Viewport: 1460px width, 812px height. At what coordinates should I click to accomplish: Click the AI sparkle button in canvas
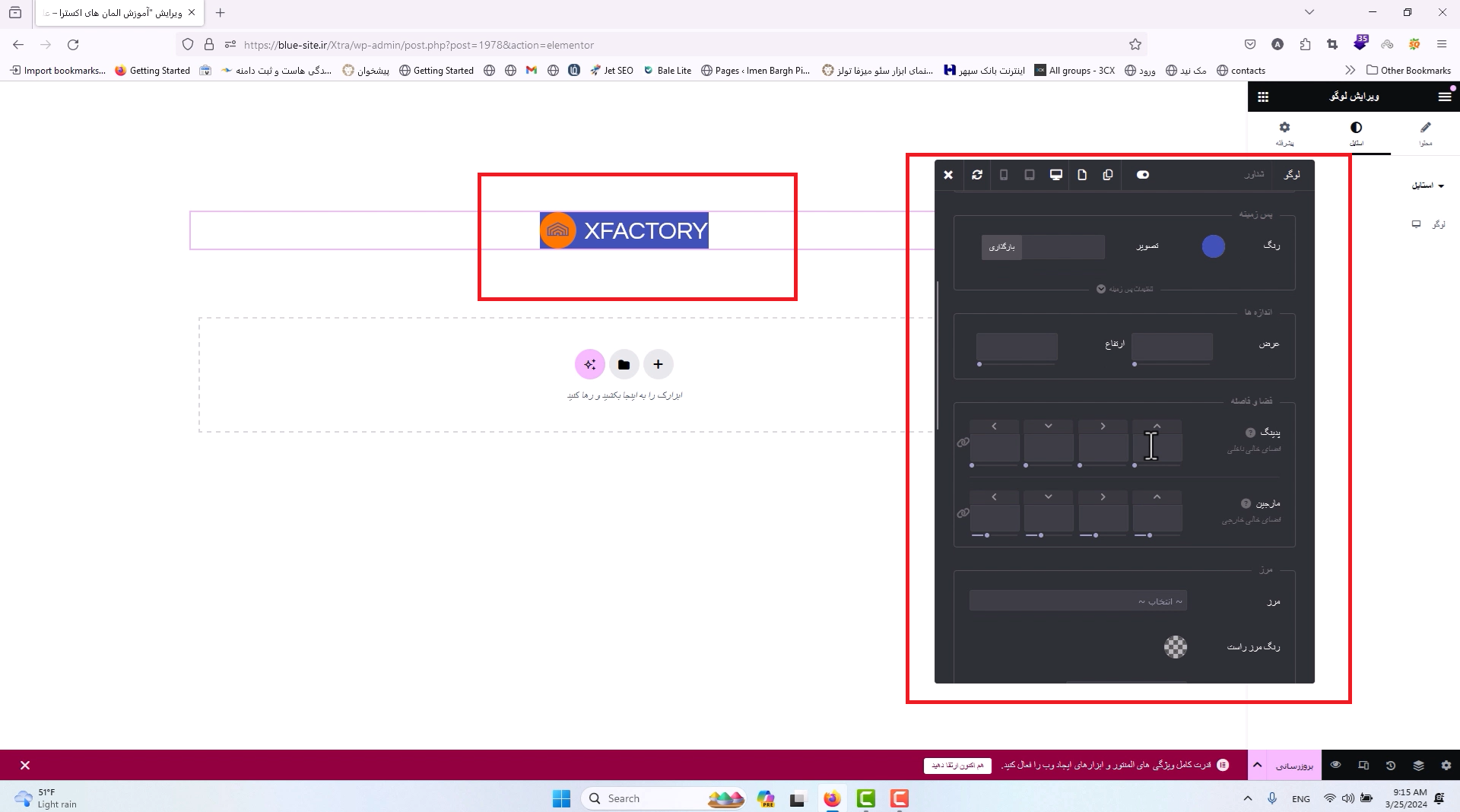(x=590, y=365)
